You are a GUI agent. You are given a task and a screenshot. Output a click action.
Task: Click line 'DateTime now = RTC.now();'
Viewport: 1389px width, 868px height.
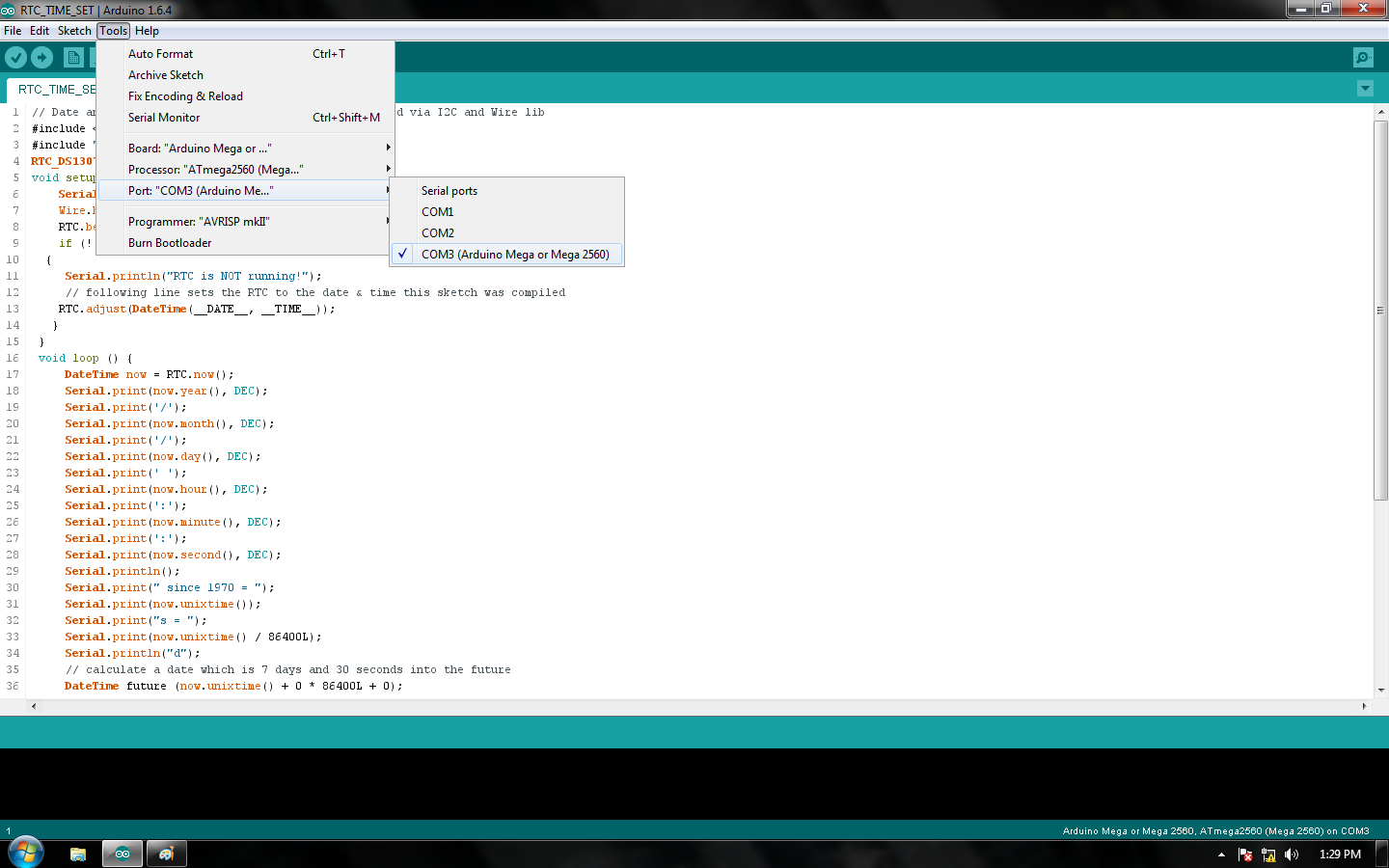(150, 374)
